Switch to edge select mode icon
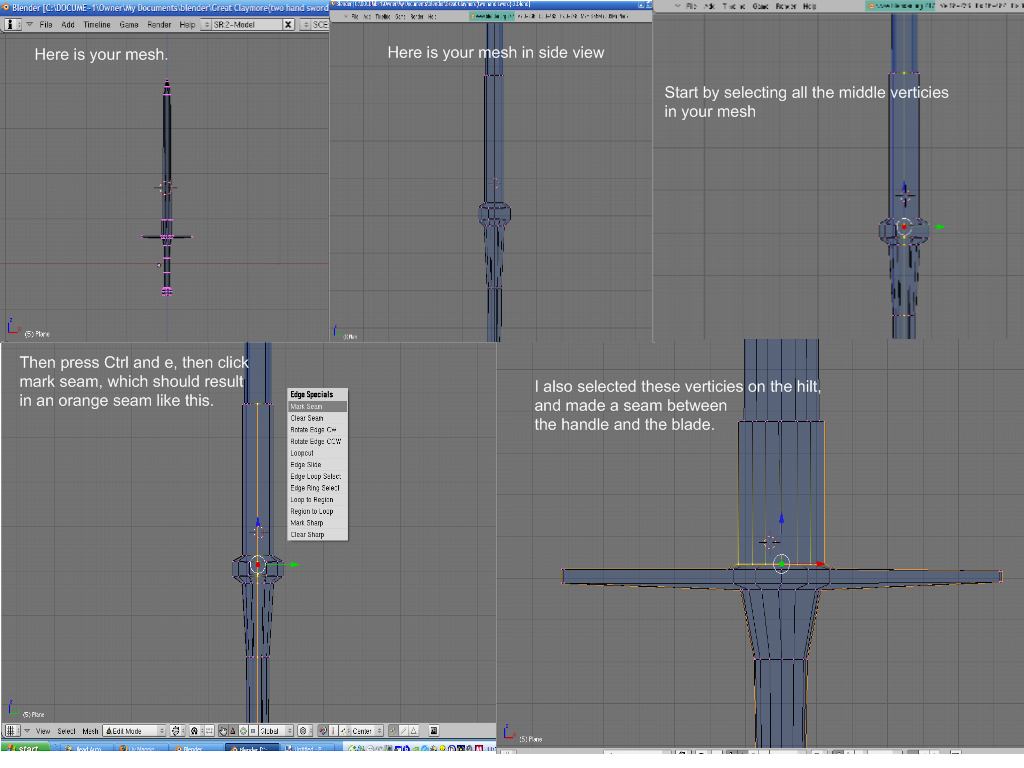 tap(404, 731)
